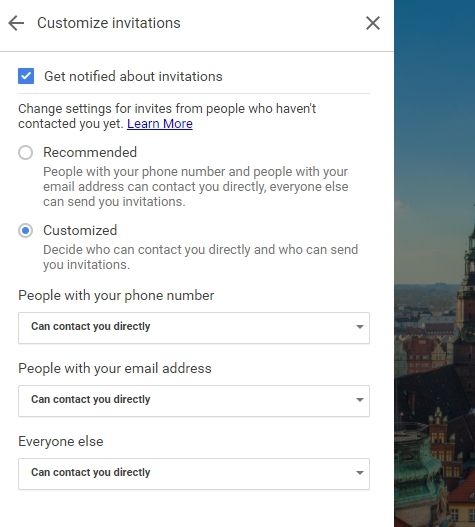Screen dimensions: 475x527
Task: Open the People with your phone number dropdown
Action: click(x=194, y=328)
